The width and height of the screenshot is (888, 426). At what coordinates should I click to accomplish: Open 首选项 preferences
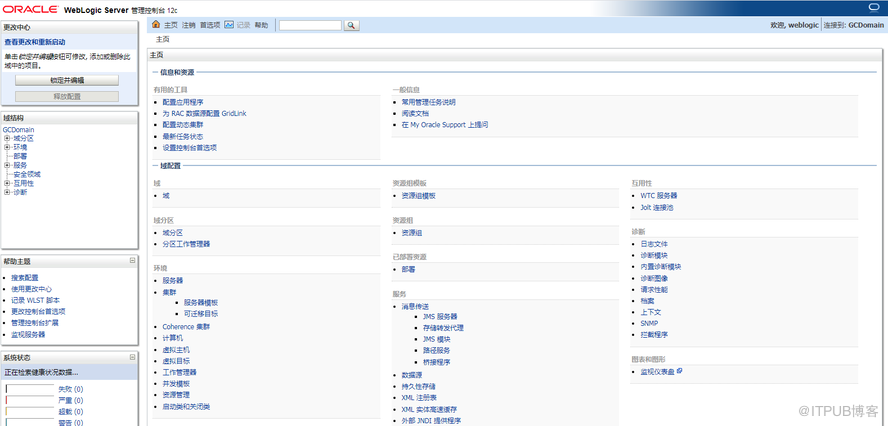[x=210, y=25]
